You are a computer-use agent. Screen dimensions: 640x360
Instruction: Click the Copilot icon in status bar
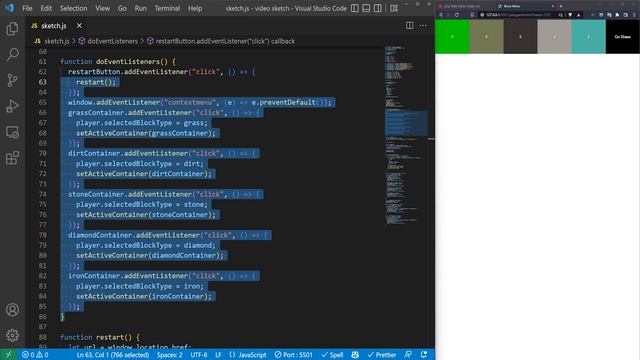point(355,355)
